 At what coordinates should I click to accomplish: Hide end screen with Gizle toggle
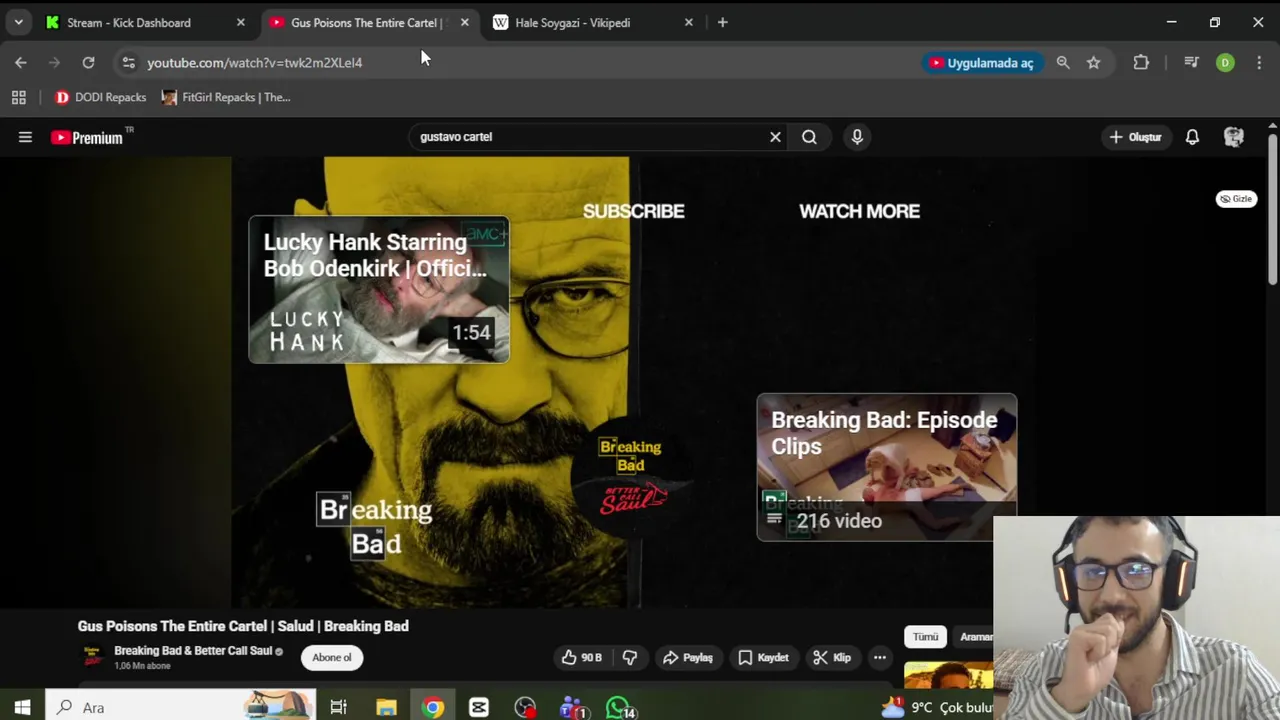(1236, 199)
